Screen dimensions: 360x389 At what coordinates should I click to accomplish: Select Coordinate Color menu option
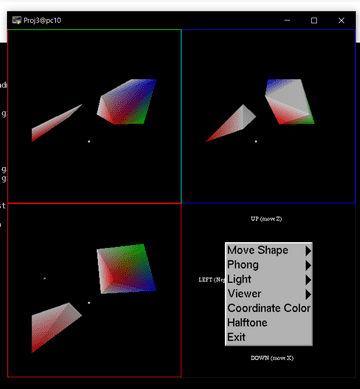(x=269, y=308)
